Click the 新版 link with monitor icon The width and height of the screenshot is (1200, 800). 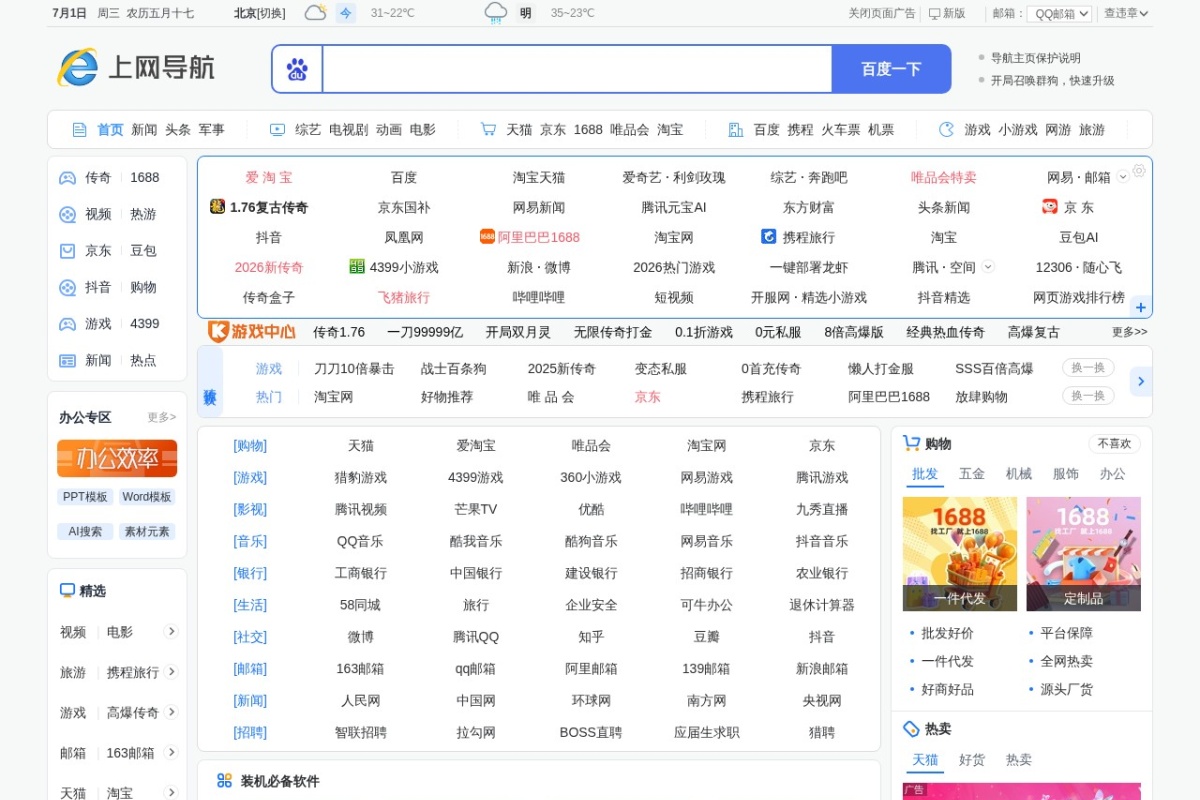947,13
